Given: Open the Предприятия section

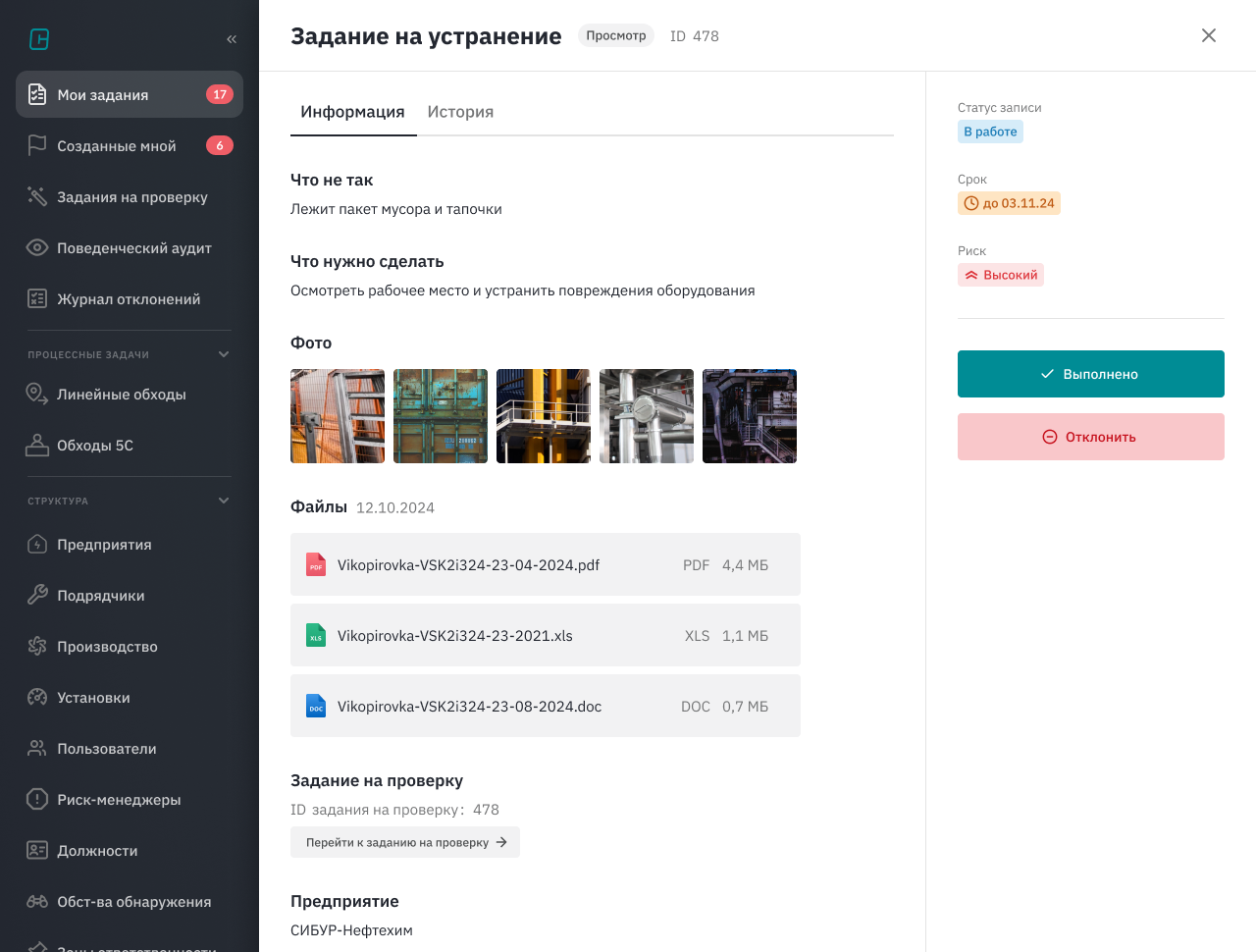Looking at the screenshot, I should point(130,544).
